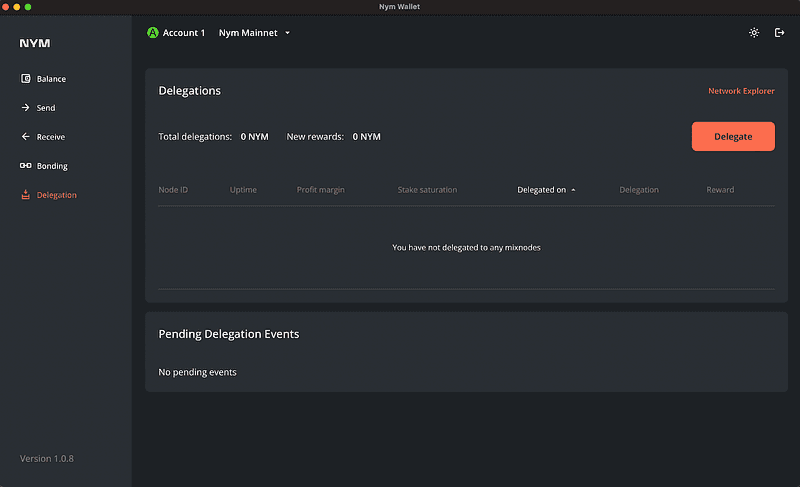Click the Delegation icon in sidebar
Viewport: 800px width, 487px height.
coord(26,195)
